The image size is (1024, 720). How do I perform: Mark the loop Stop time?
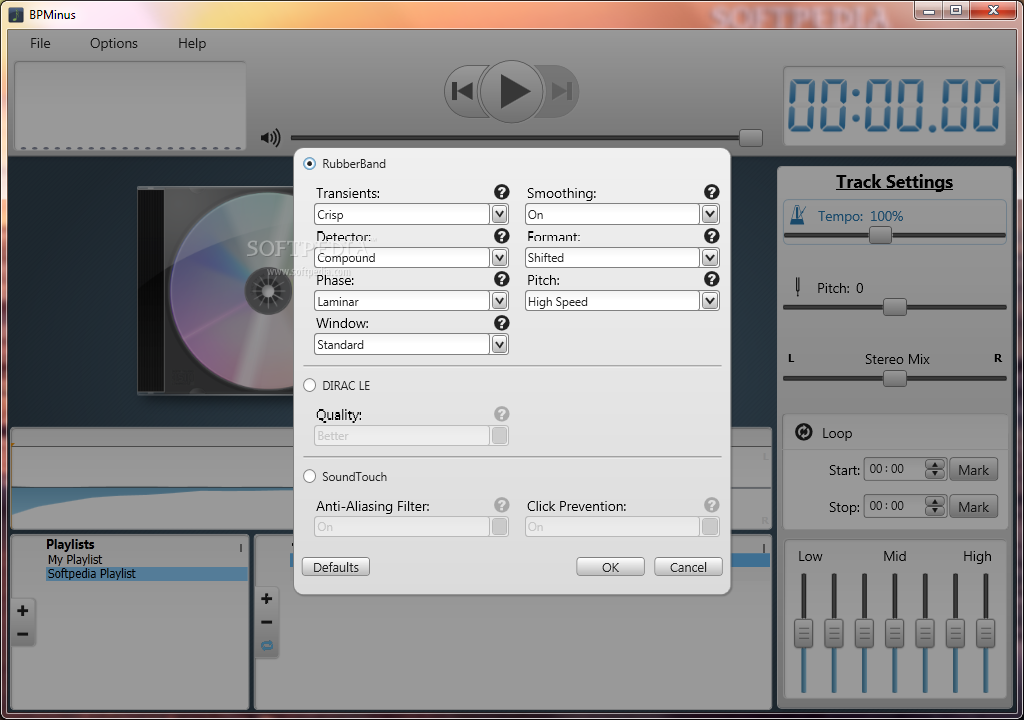coord(973,507)
